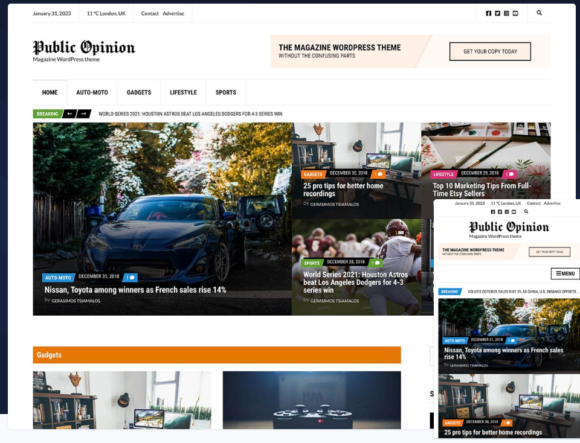Show next breaking headline with right arrow
This screenshot has height=443, width=580.
tap(84, 114)
